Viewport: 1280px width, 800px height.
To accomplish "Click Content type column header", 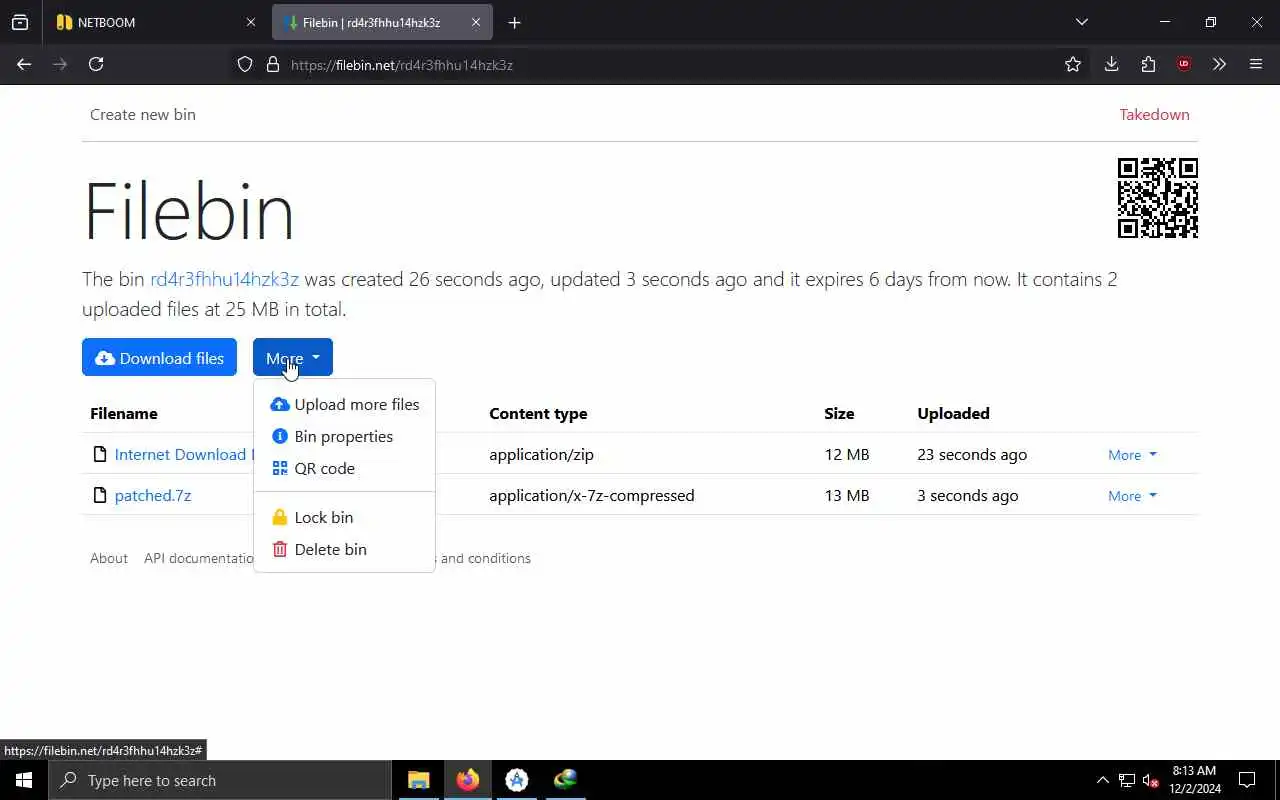I will point(538,413).
